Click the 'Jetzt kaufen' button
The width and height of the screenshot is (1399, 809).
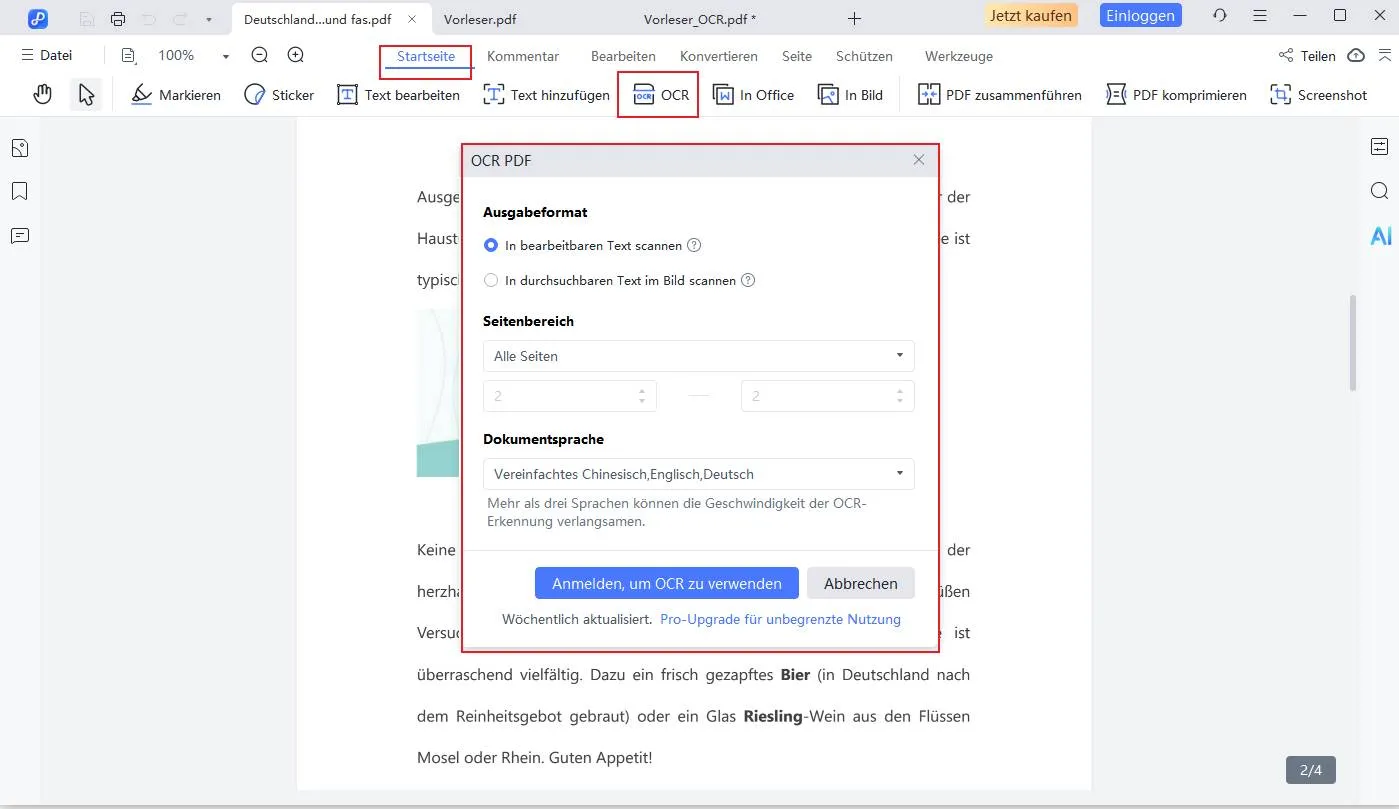point(1031,15)
